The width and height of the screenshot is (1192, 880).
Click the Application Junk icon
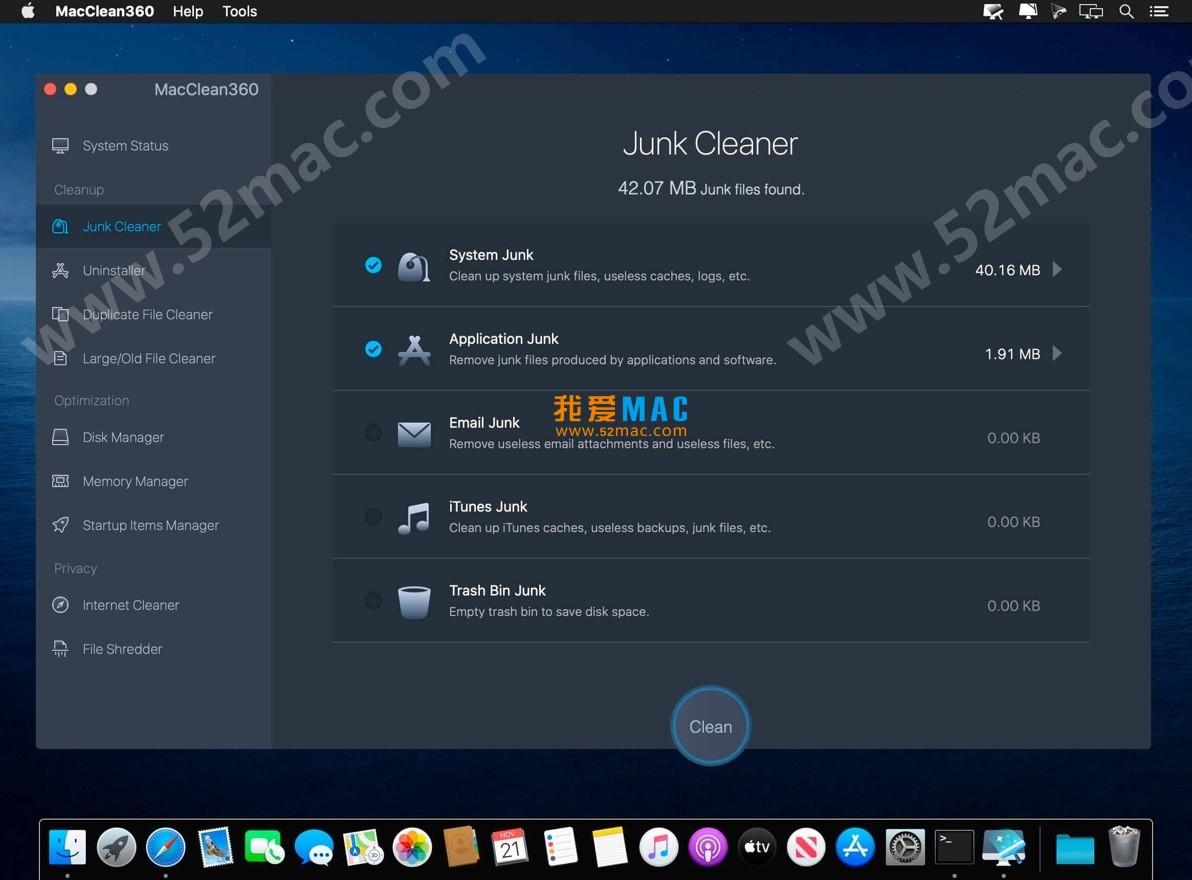click(x=414, y=350)
